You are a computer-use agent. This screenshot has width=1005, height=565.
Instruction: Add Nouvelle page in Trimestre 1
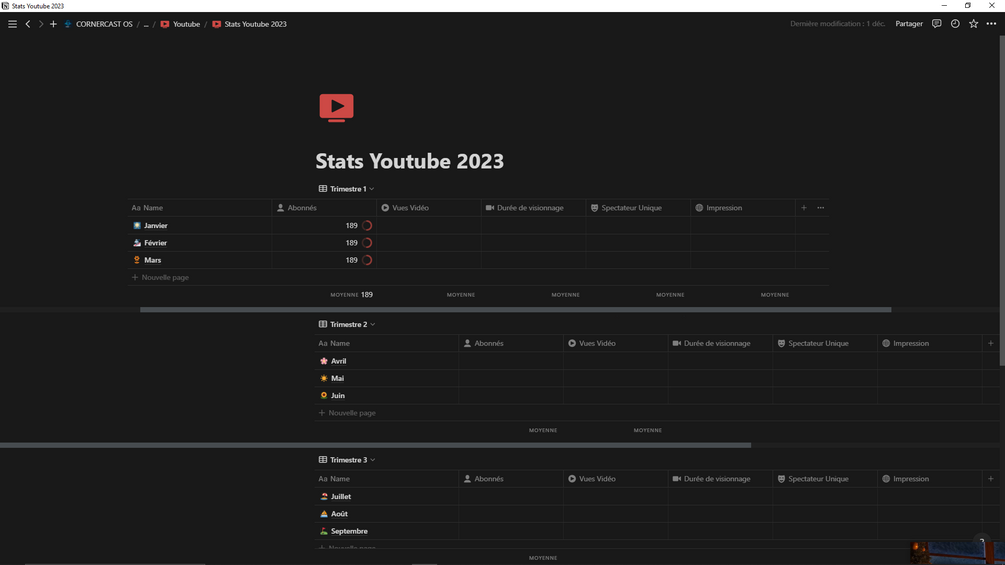[x=160, y=277]
